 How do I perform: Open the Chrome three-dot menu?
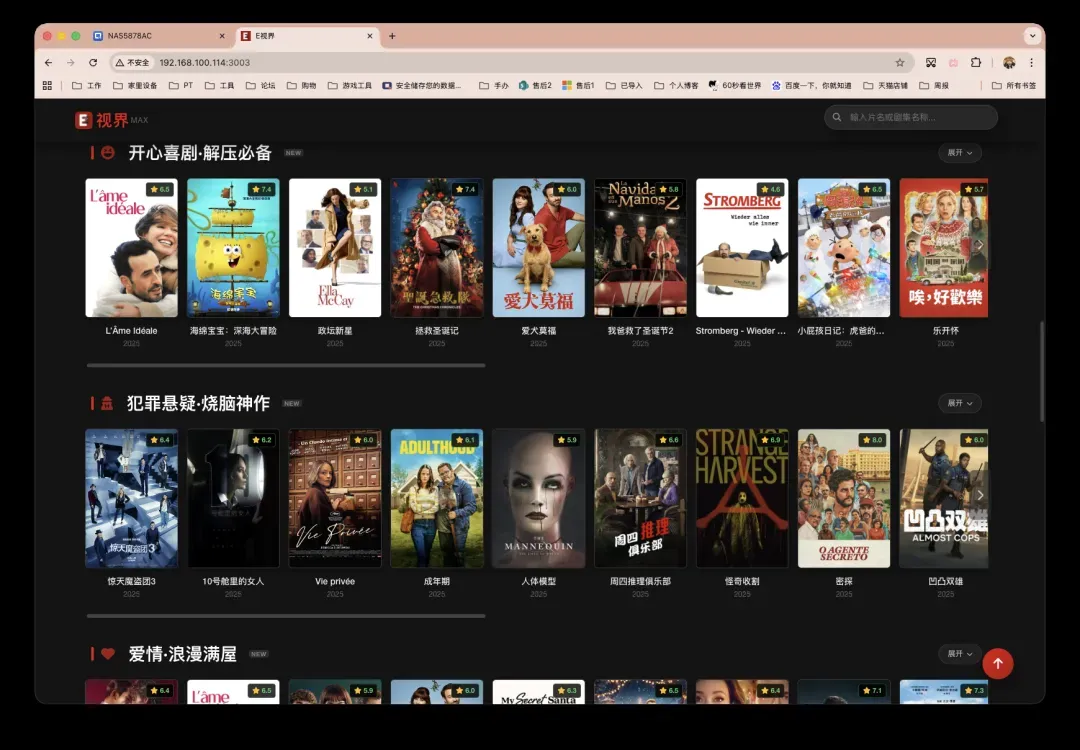click(1031, 63)
